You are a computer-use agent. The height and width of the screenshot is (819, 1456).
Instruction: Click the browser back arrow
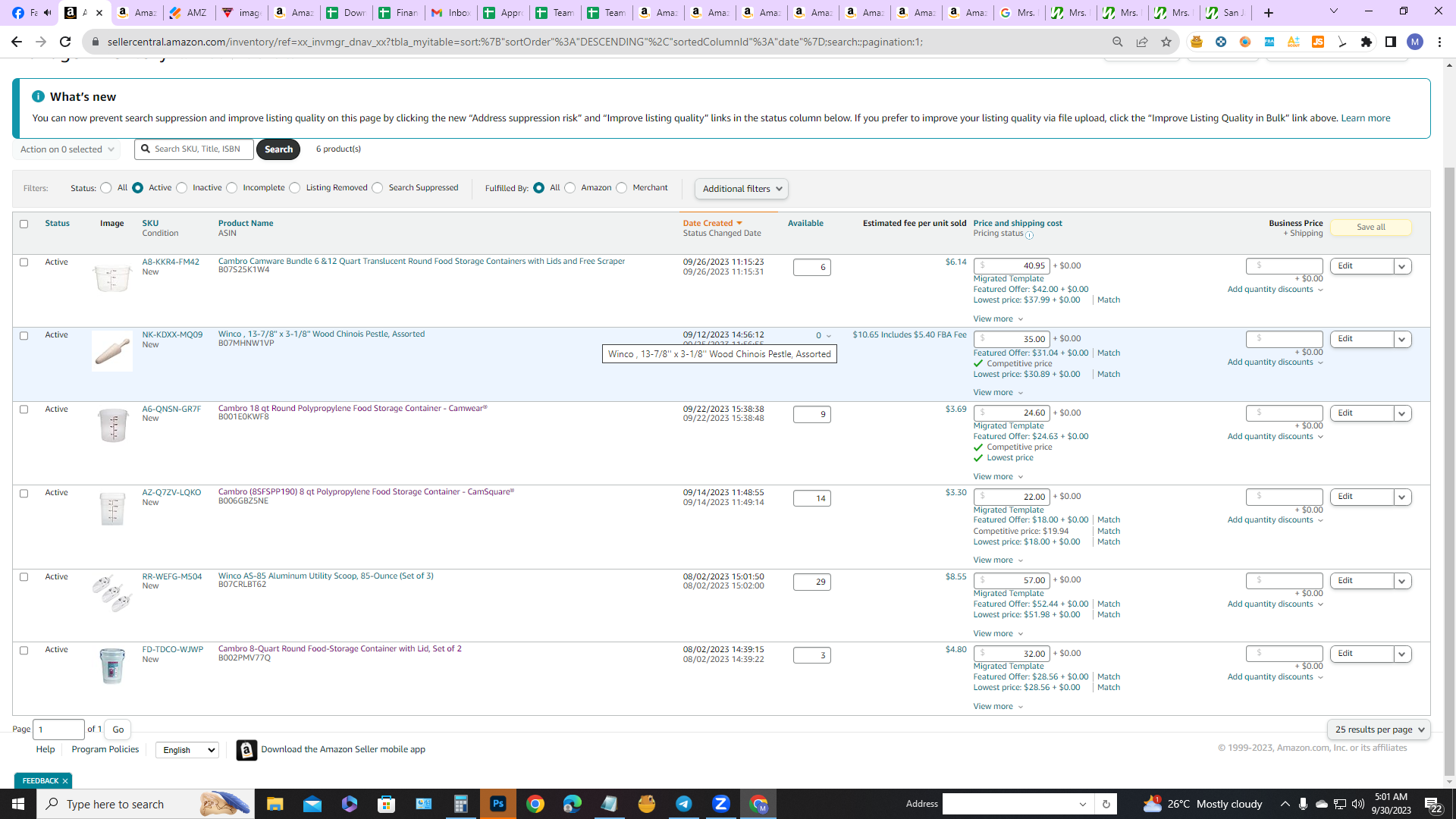(17, 42)
